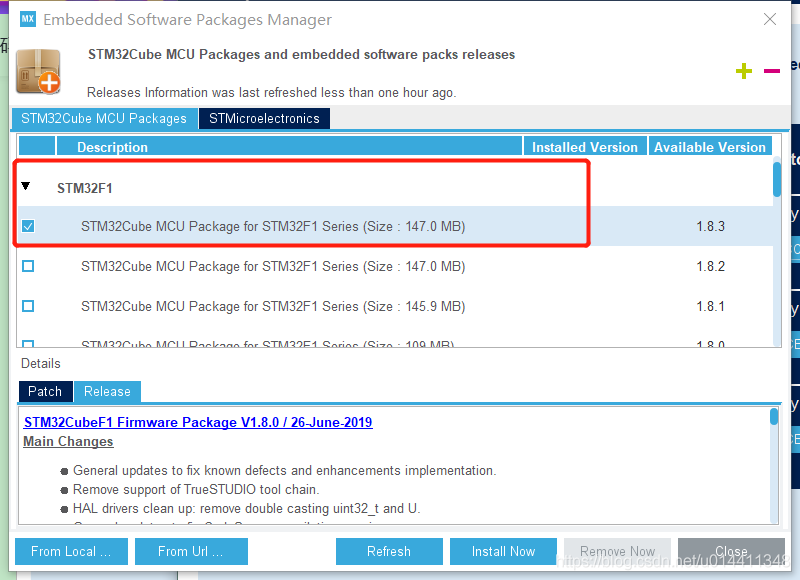Image resolution: width=800 pixels, height=580 pixels.
Task: Click the Available Version column header
Action: tap(710, 147)
